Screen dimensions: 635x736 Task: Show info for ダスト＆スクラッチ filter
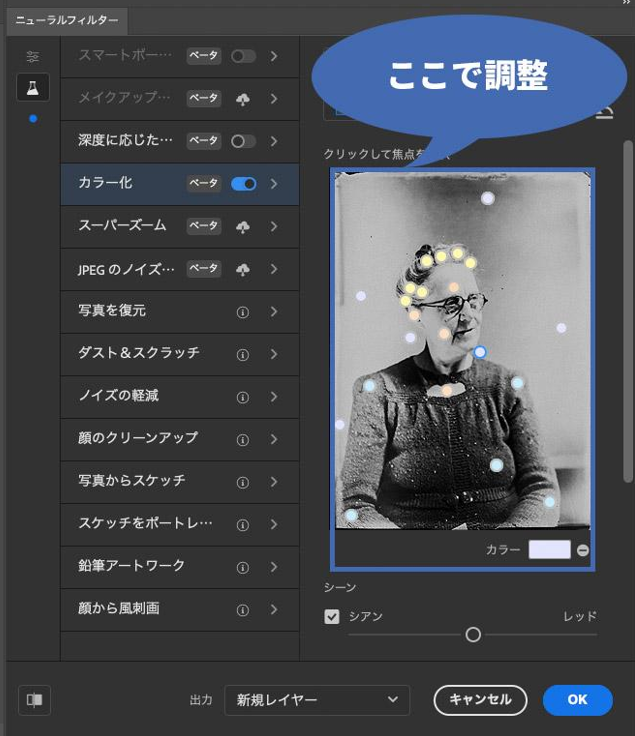click(243, 354)
